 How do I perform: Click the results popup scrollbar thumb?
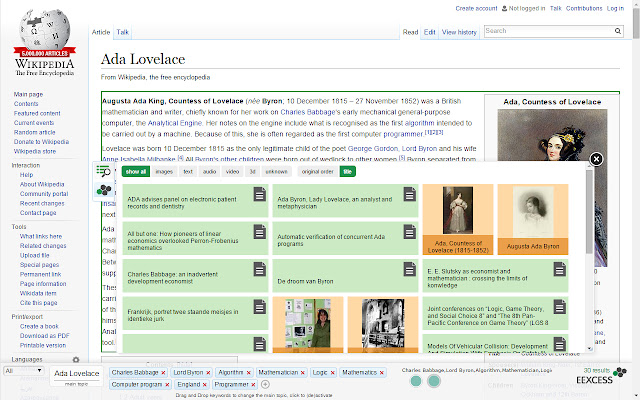coord(589,211)
